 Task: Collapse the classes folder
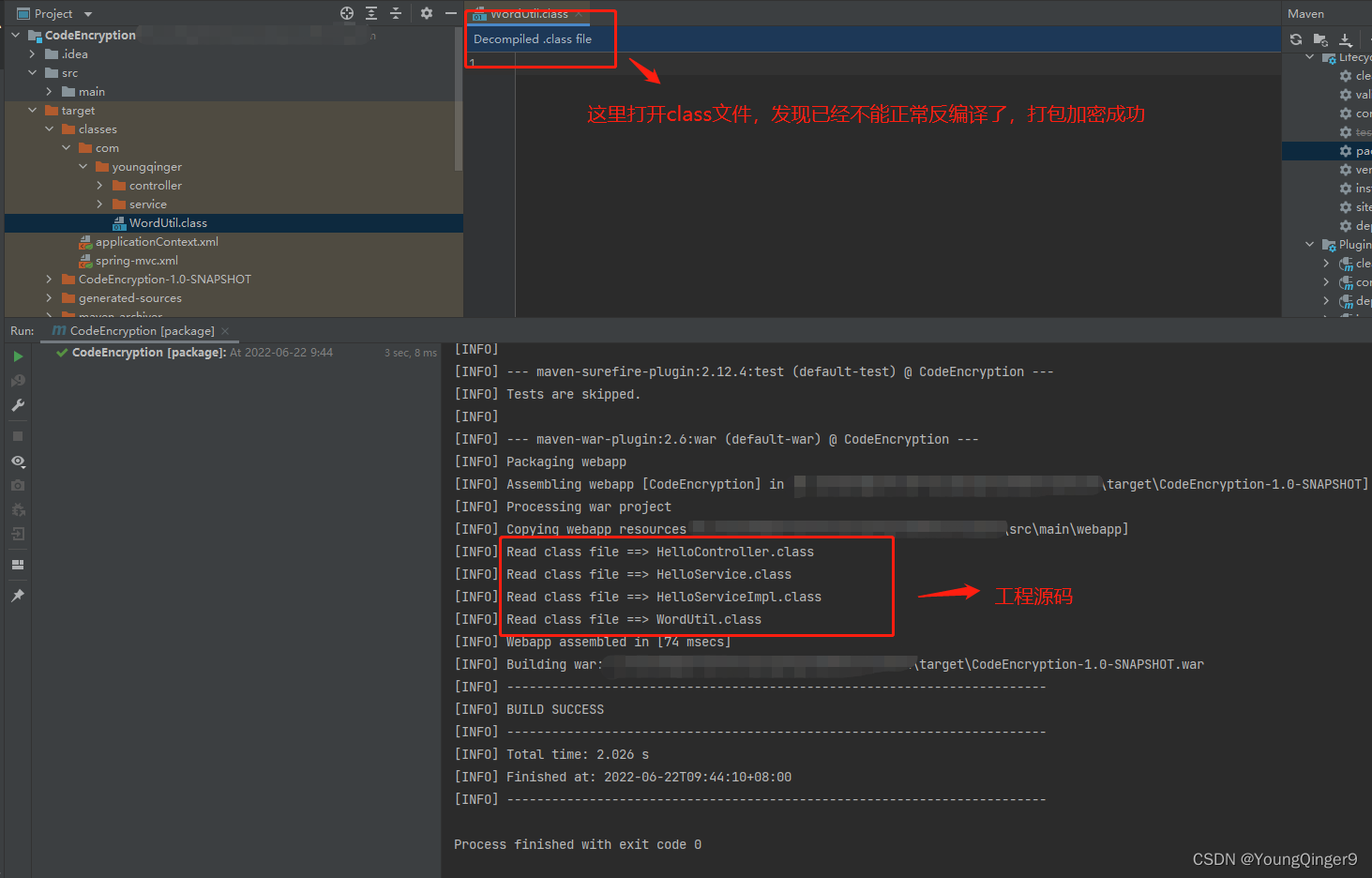(x=49, y=129)
